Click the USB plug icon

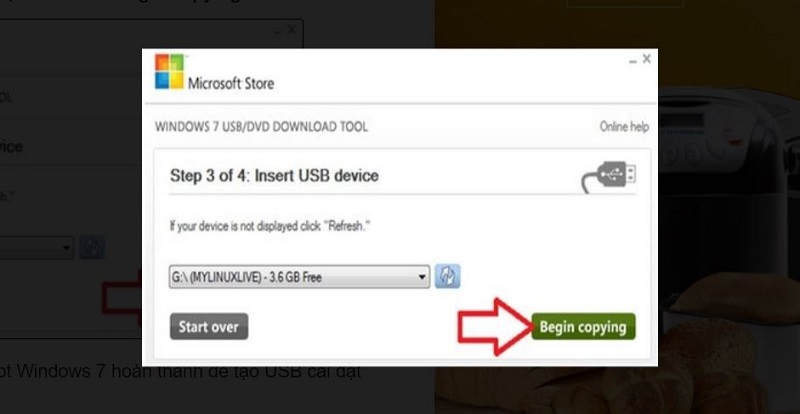pos(609,177)
